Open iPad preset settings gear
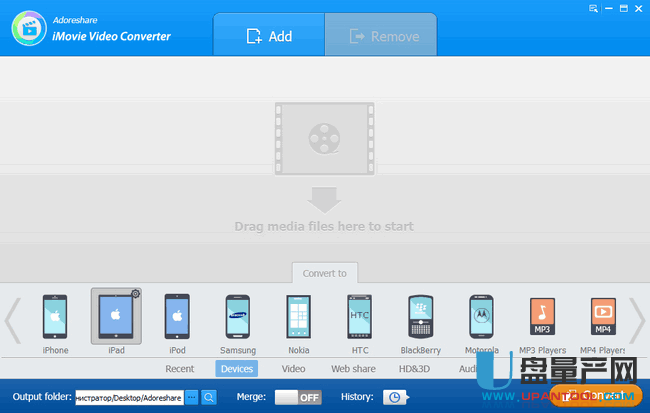This screenshot has height=413, width=650. (135, 294)
